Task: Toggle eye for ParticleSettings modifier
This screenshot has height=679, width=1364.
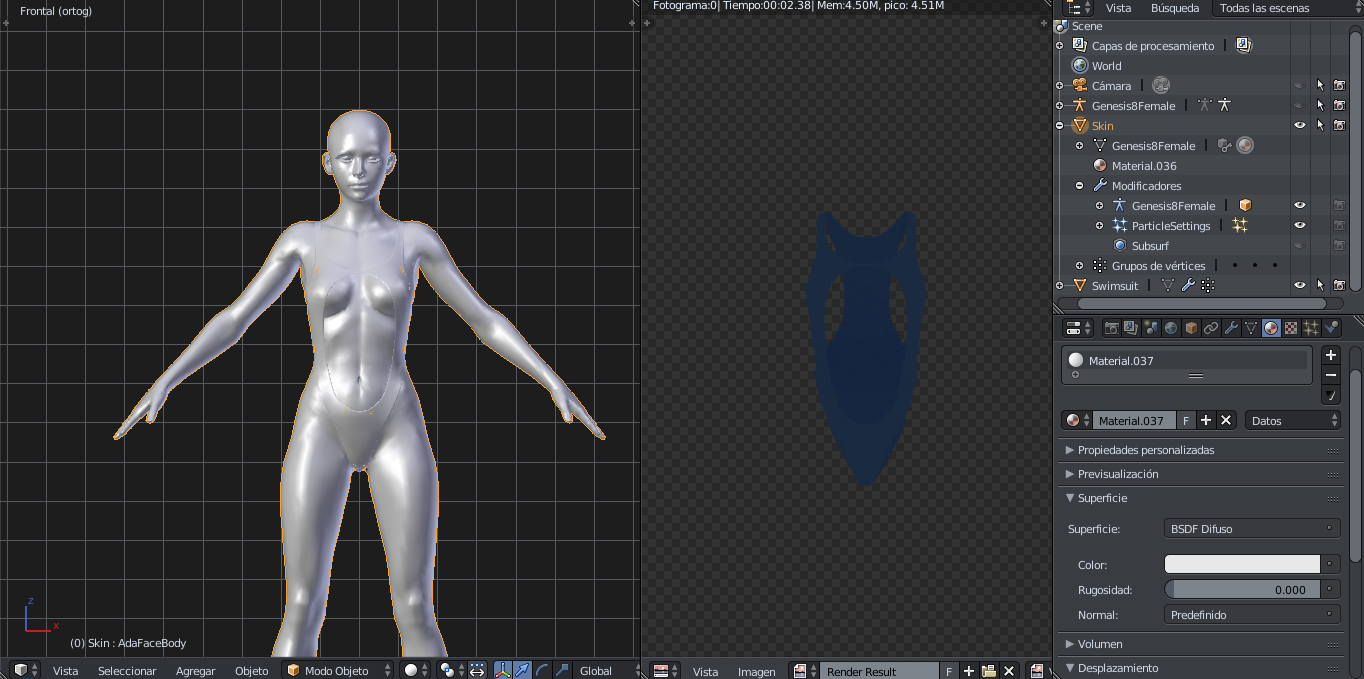Action: (x=1300, y=226)
